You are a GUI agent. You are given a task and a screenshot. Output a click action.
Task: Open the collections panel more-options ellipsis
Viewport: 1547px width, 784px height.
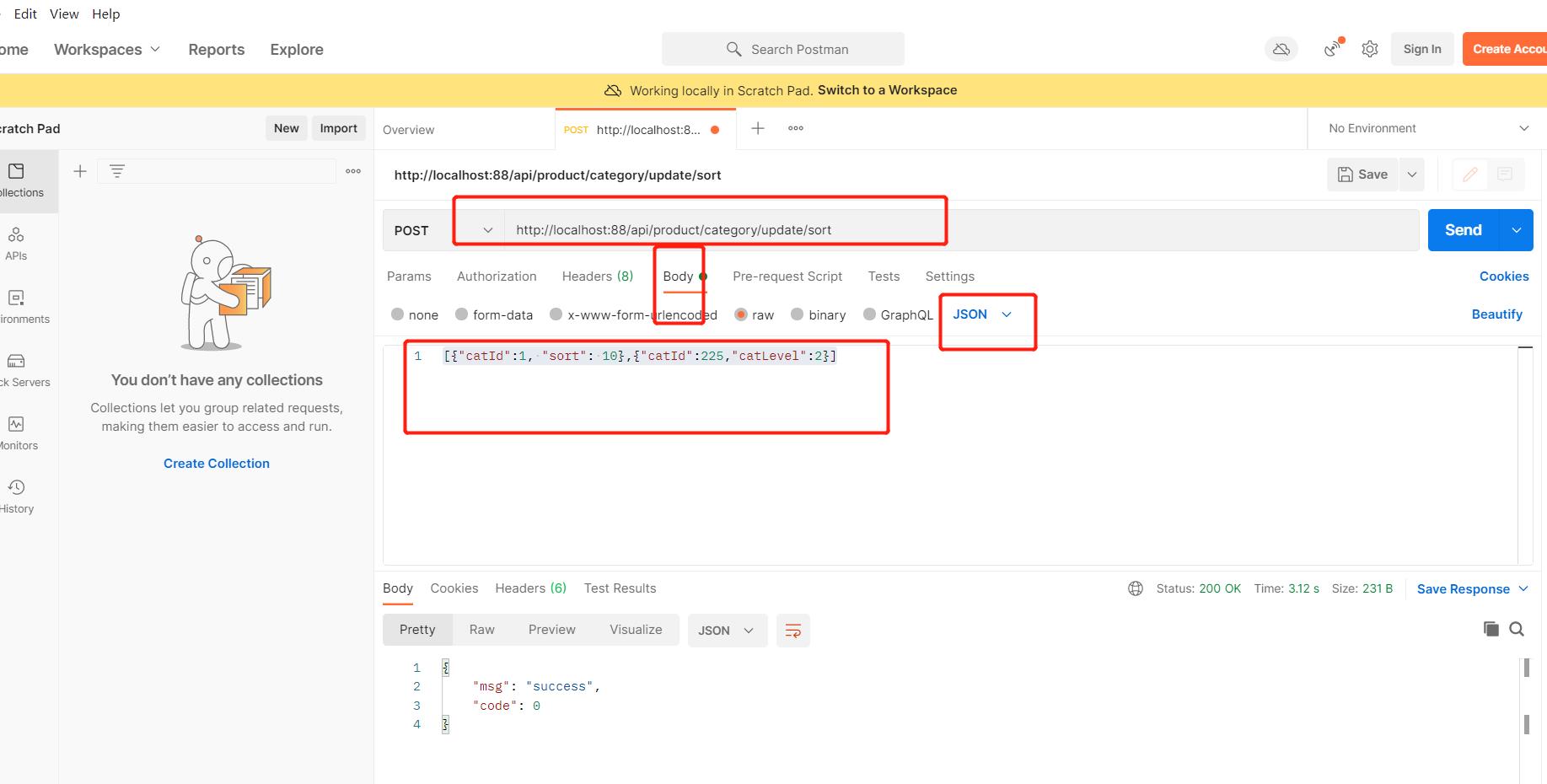pos(353,171)
